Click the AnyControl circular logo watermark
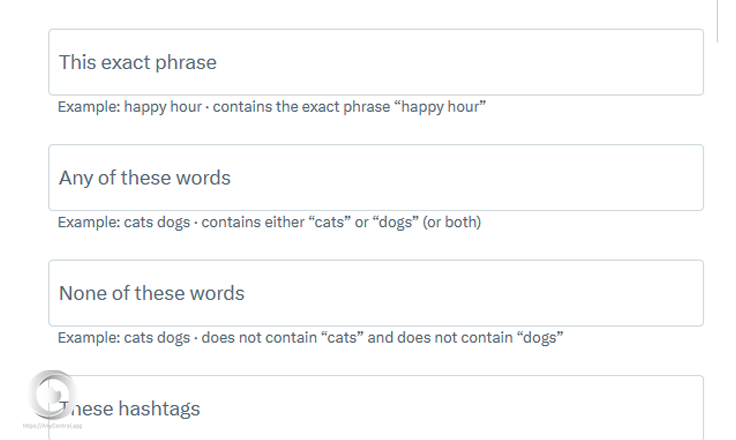Image resolution: width=736 pixels, height=440 pixels. [51, 395]
